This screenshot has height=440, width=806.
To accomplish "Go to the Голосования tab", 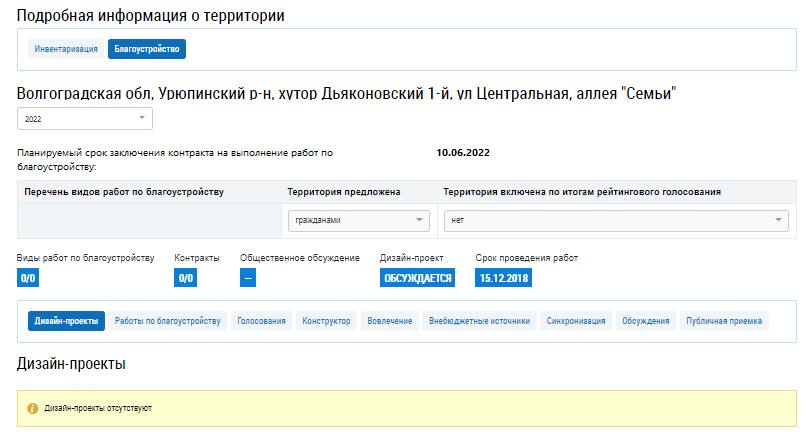I will point(262,321).
